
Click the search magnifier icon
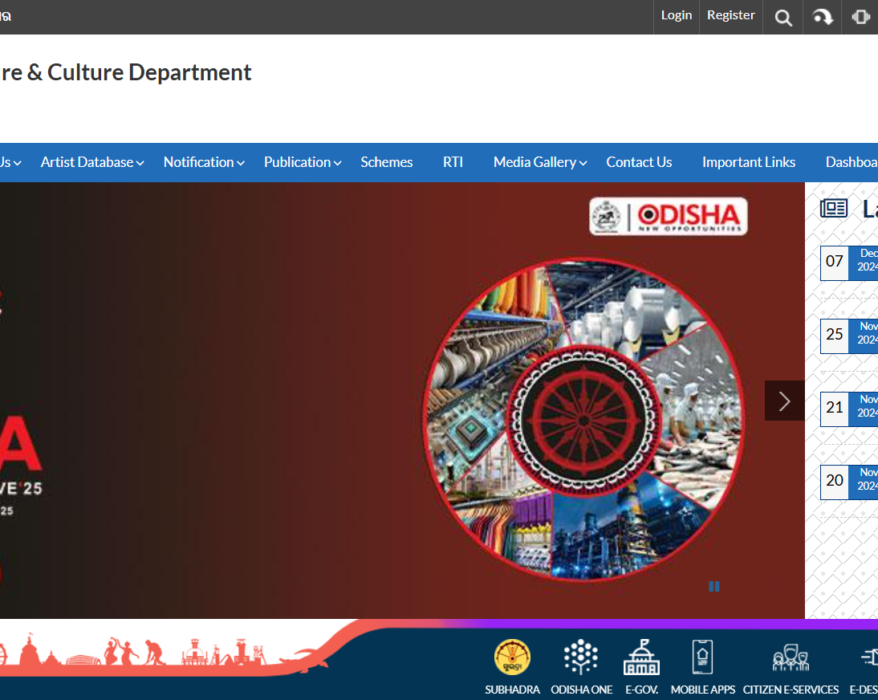(x=783, y=17)
